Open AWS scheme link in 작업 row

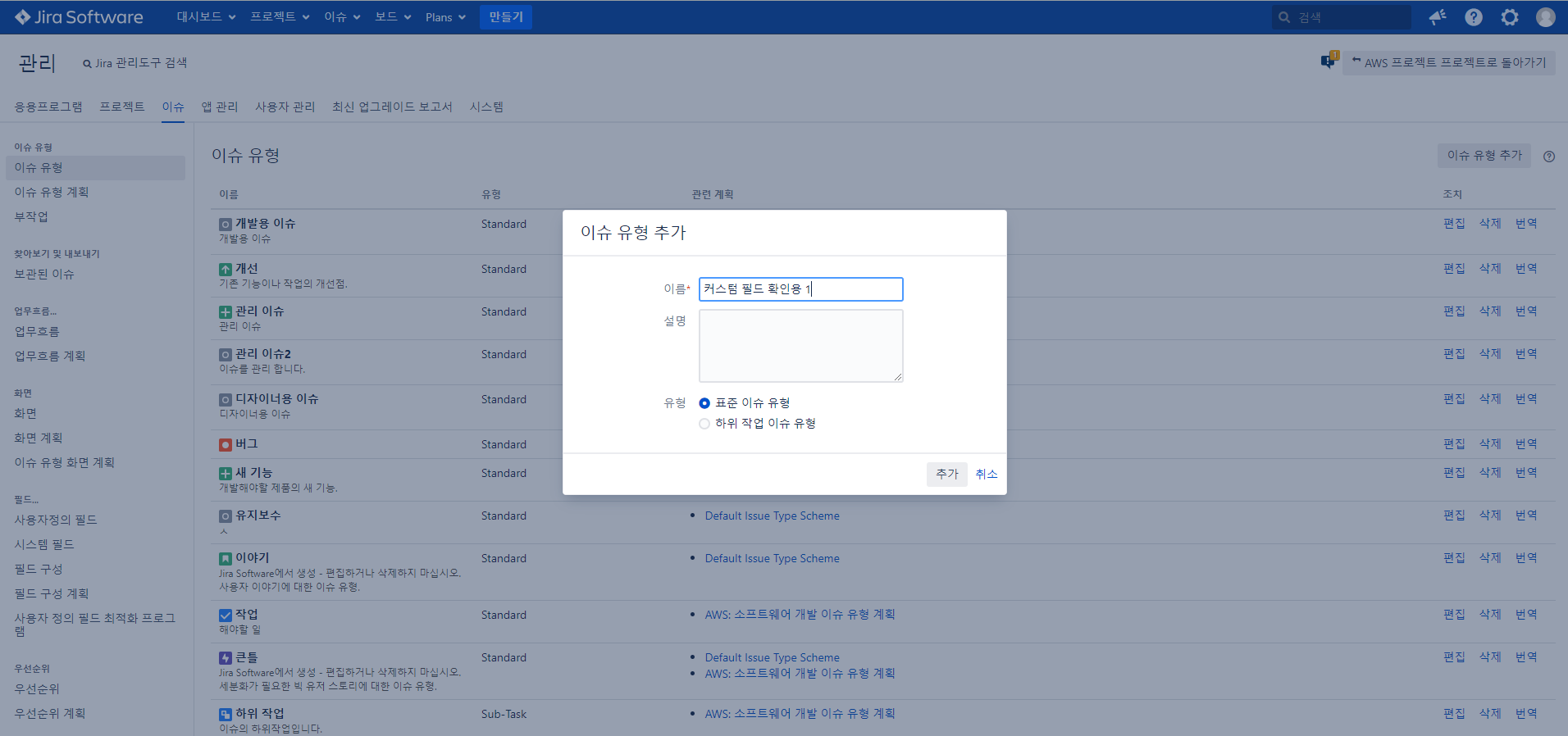(800, 615)
